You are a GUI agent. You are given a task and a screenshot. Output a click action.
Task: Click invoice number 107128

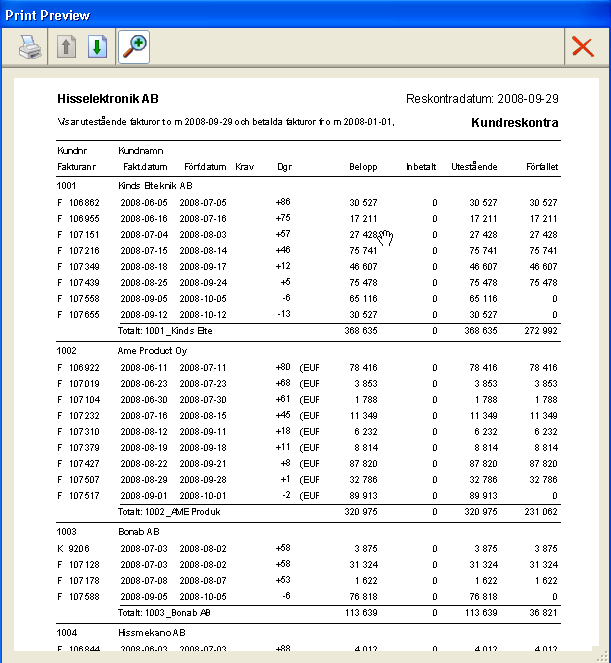point(84,565)
